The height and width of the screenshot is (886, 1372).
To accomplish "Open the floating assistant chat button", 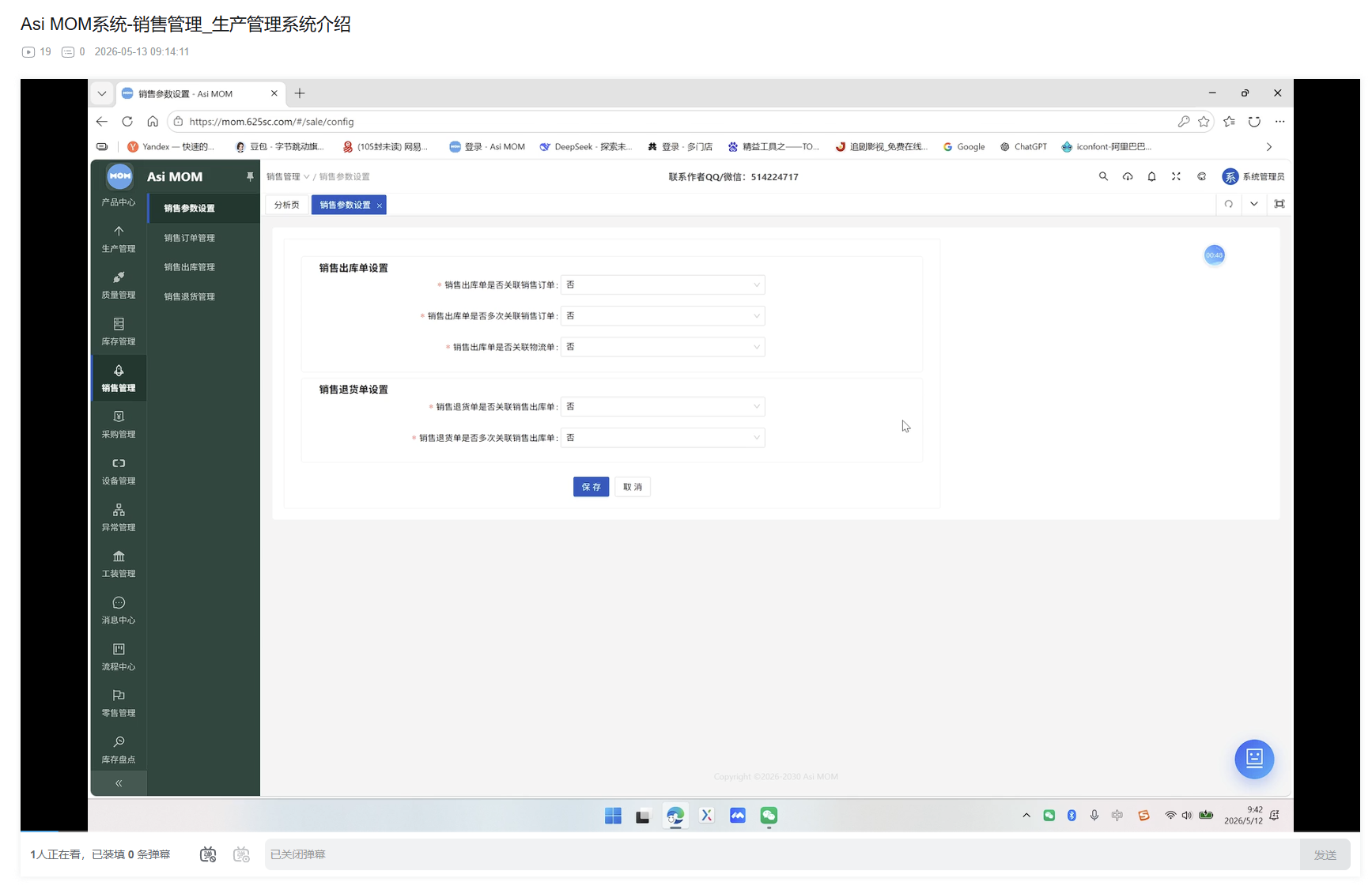I will tap(1254, 759).
